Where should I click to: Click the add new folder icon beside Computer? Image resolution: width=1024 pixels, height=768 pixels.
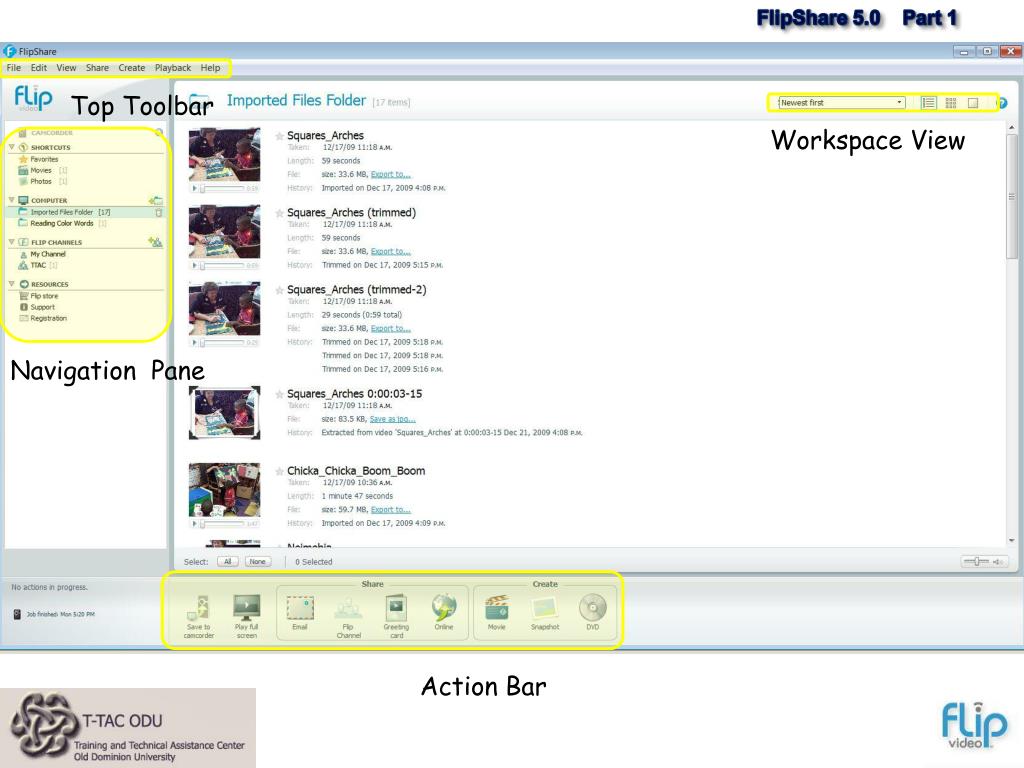point(155,200)
